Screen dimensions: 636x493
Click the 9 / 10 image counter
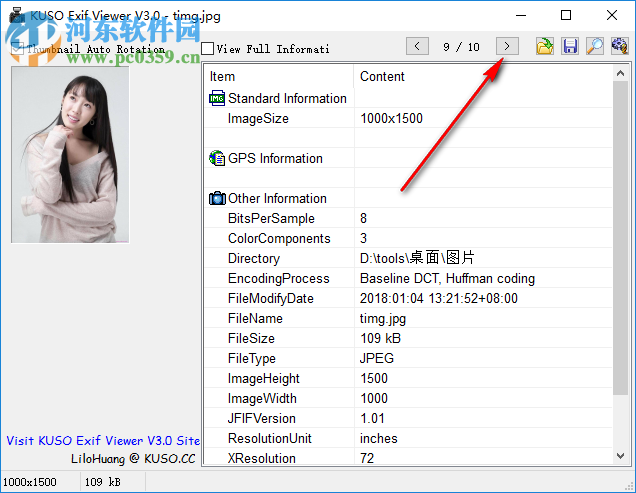click(462, 47)
